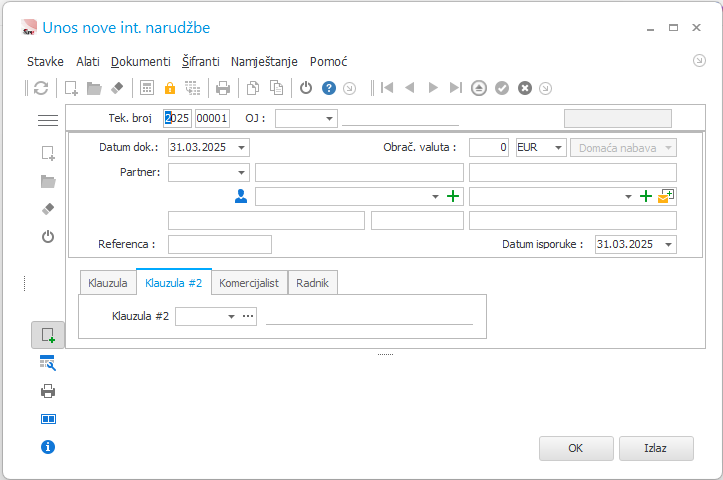This screenshot has width=723, height=480.
Task: Click the new document toolbar icon
Action: tap(71, 88)
